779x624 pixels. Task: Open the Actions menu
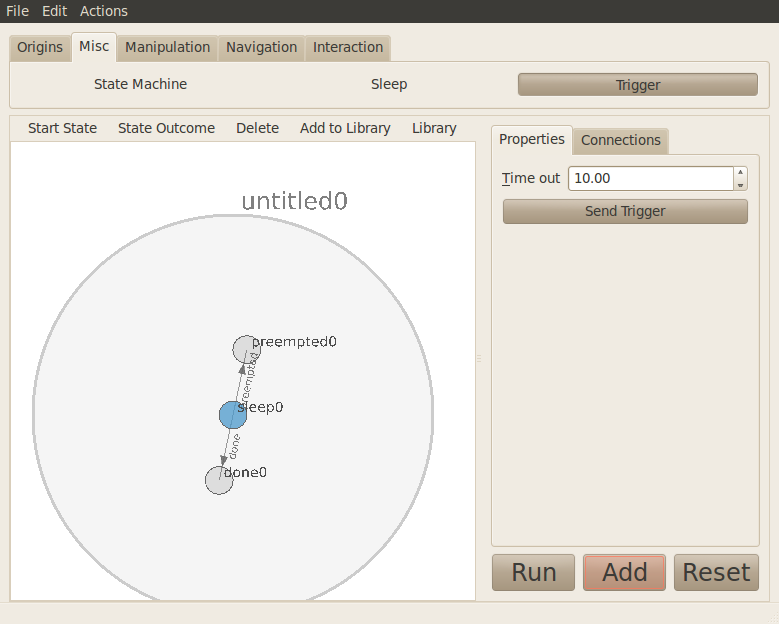[104, 11]
